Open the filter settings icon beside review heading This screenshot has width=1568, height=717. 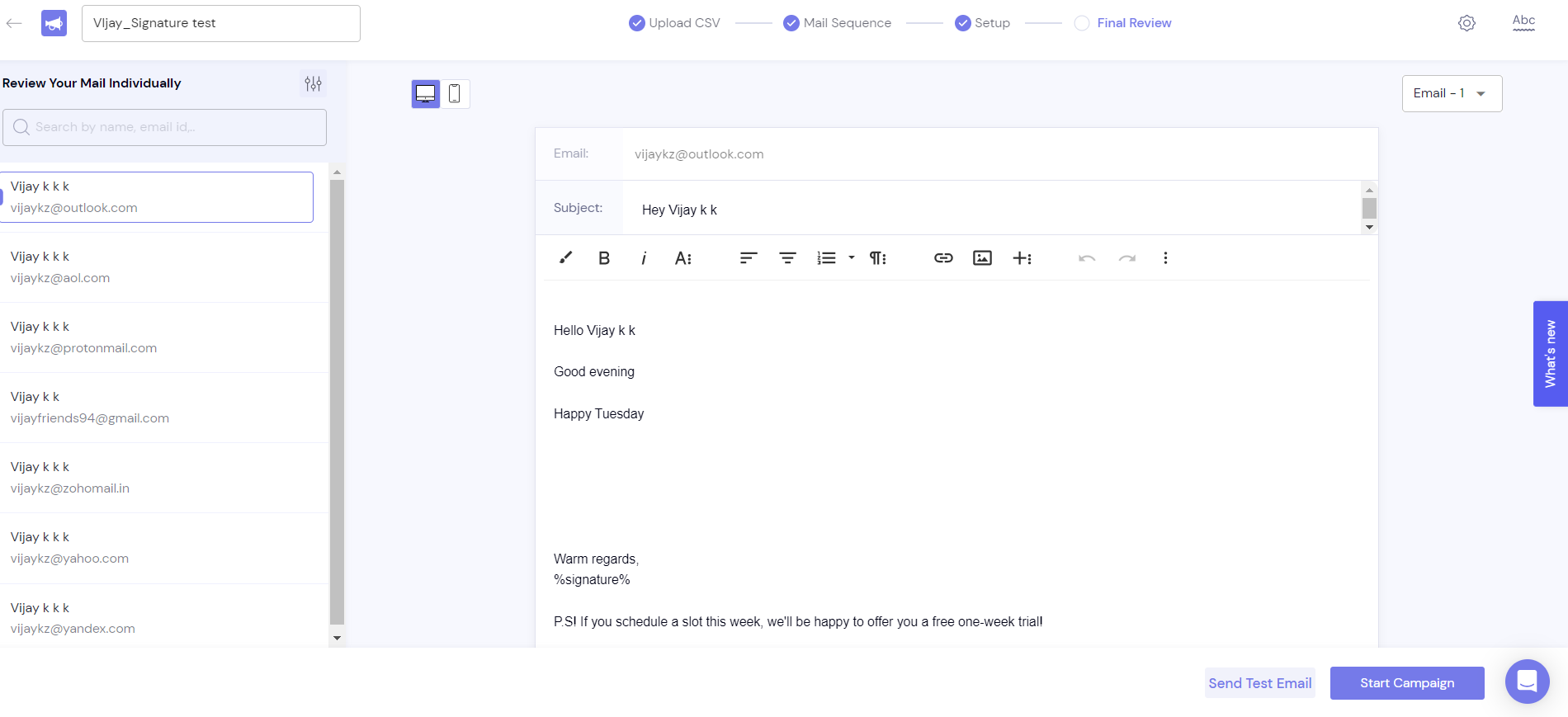click(x=313, y=83)
